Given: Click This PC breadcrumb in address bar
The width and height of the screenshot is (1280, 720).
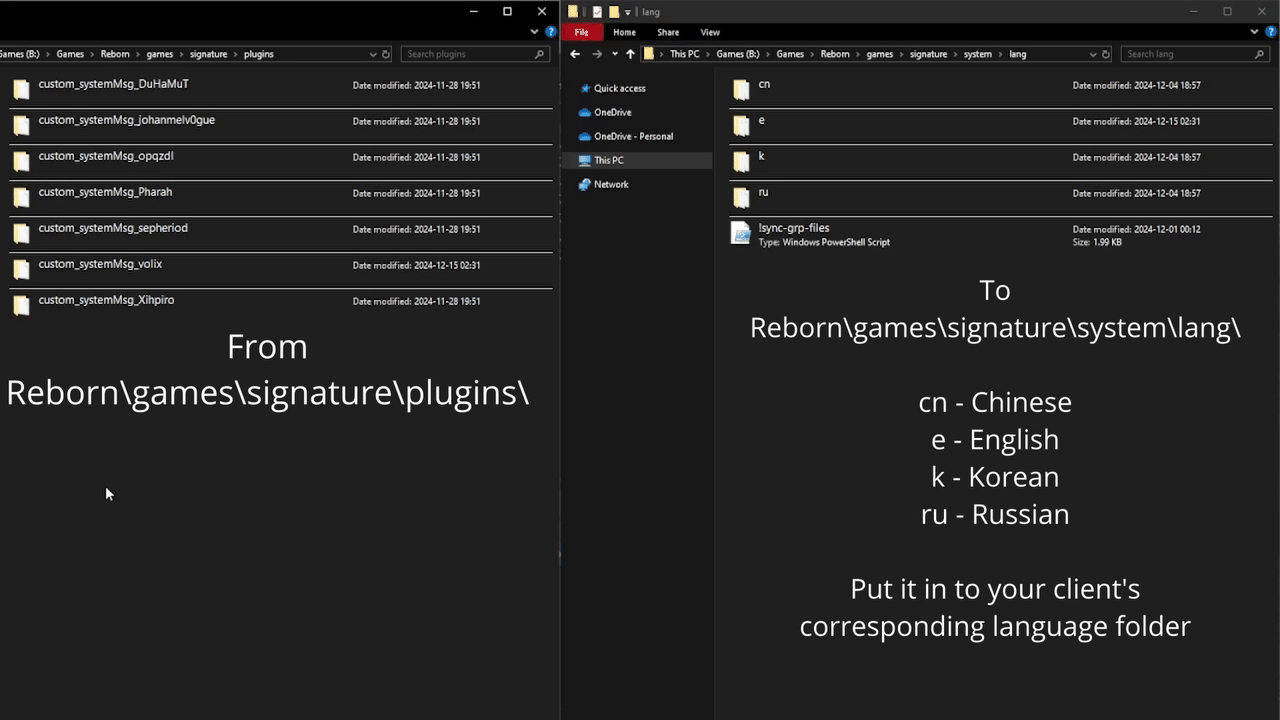Looking at the screenshot, I should tap(685, 54).
